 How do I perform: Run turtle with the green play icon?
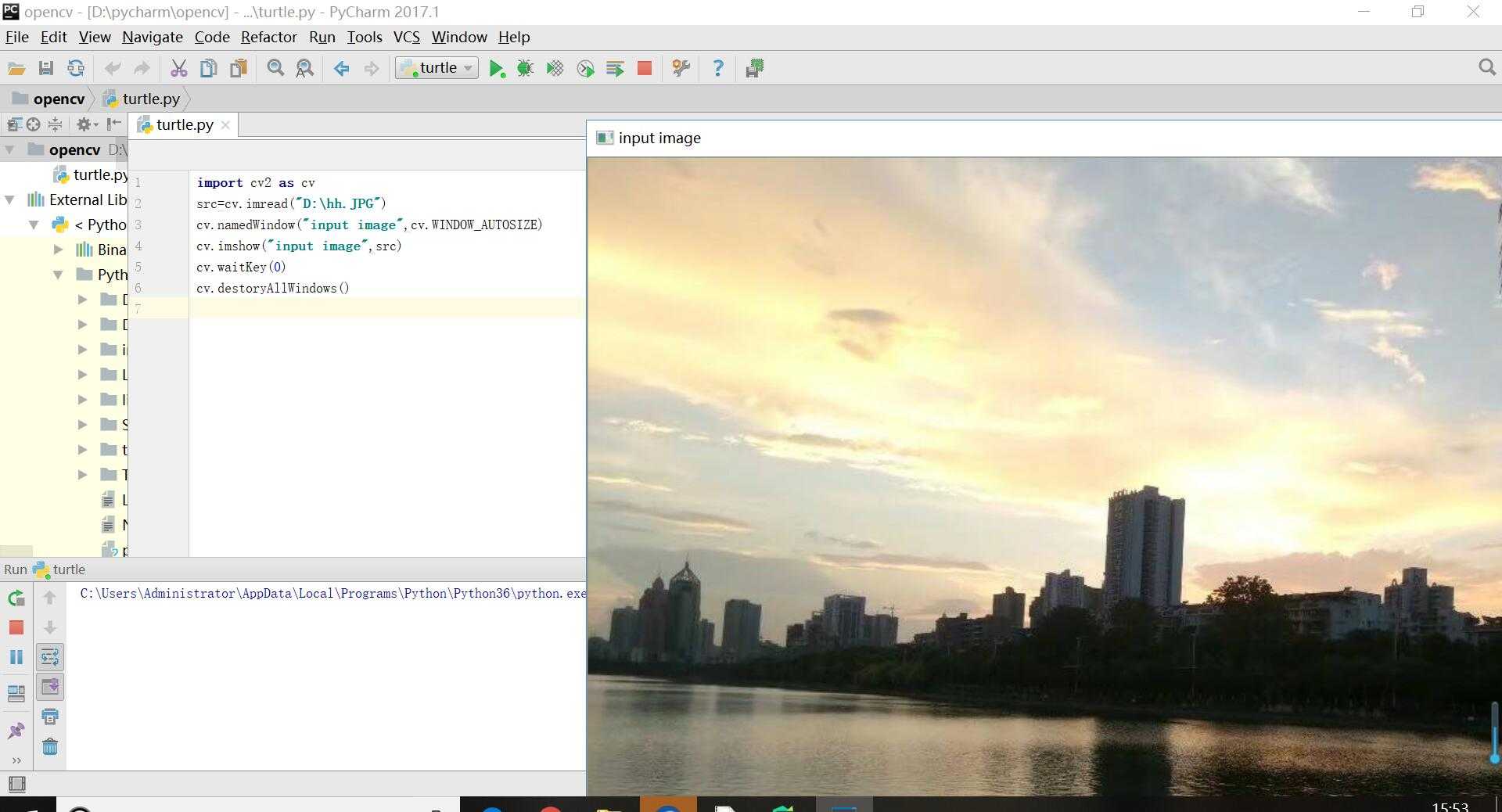497,69
